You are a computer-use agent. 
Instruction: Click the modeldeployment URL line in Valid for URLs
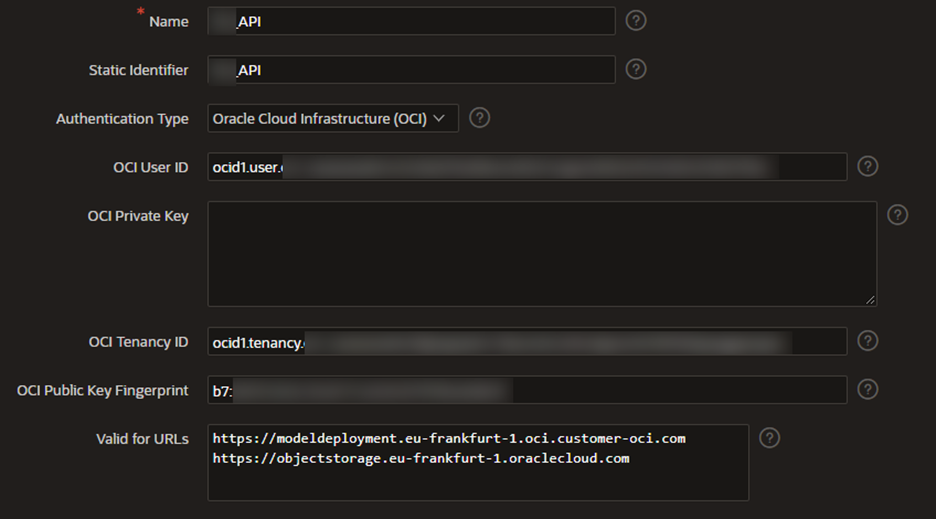point(449,439)
